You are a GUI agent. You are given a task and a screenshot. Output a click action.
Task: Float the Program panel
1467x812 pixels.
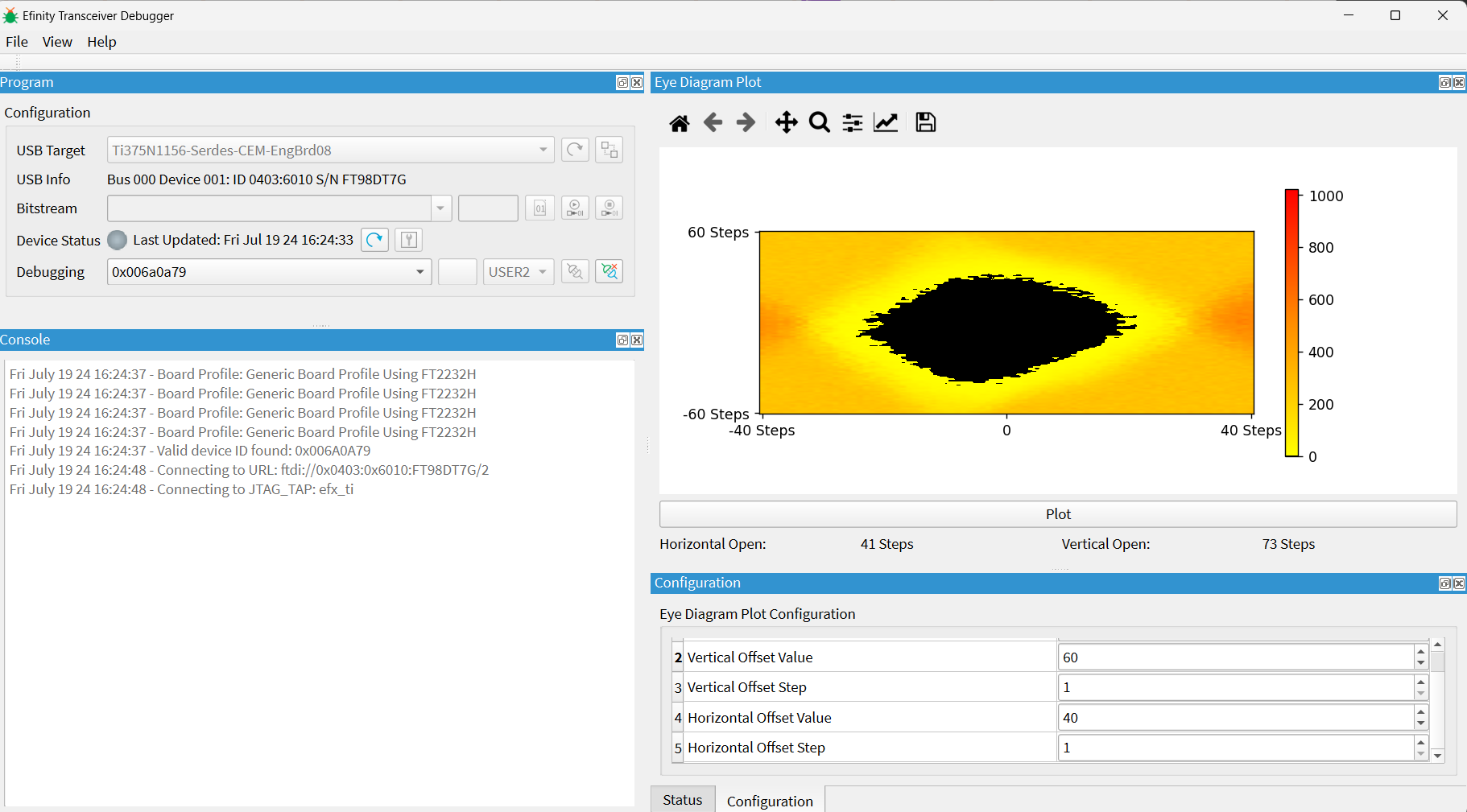pyautogui.click(x=622, y=83)
